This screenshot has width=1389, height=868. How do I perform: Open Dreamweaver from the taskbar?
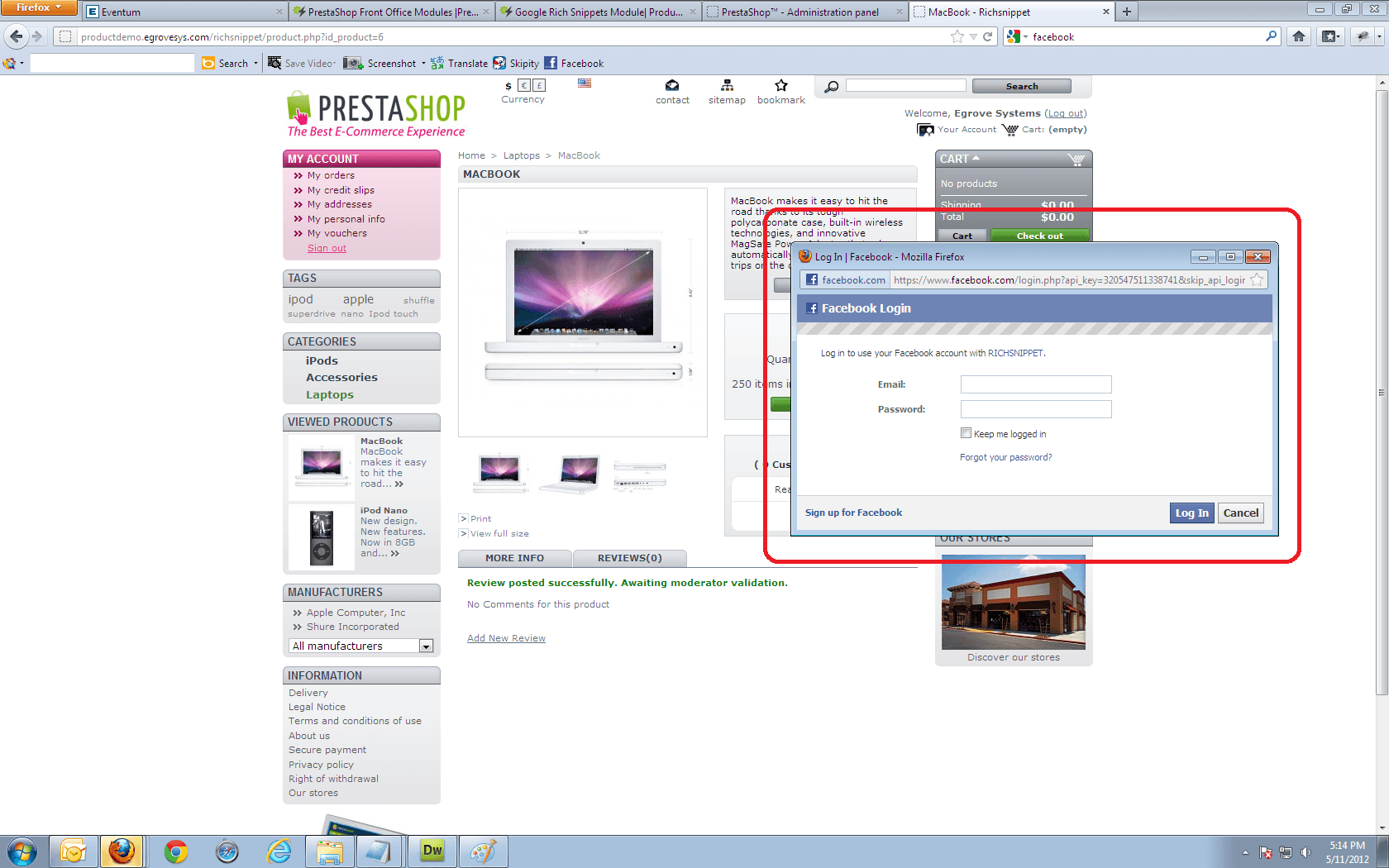point(432,851)
